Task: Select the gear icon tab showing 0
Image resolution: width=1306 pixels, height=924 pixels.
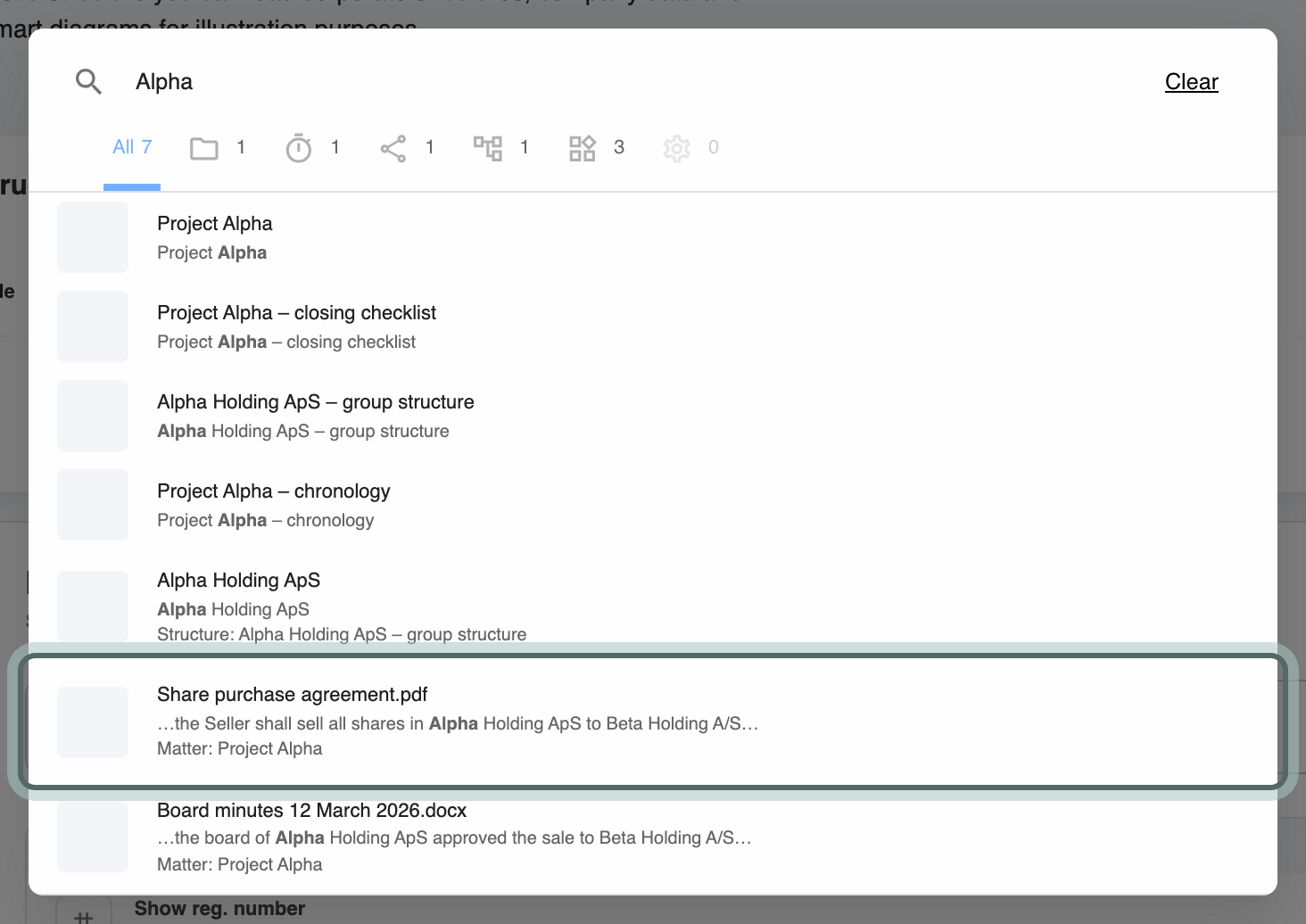Action: pos(691,148)
